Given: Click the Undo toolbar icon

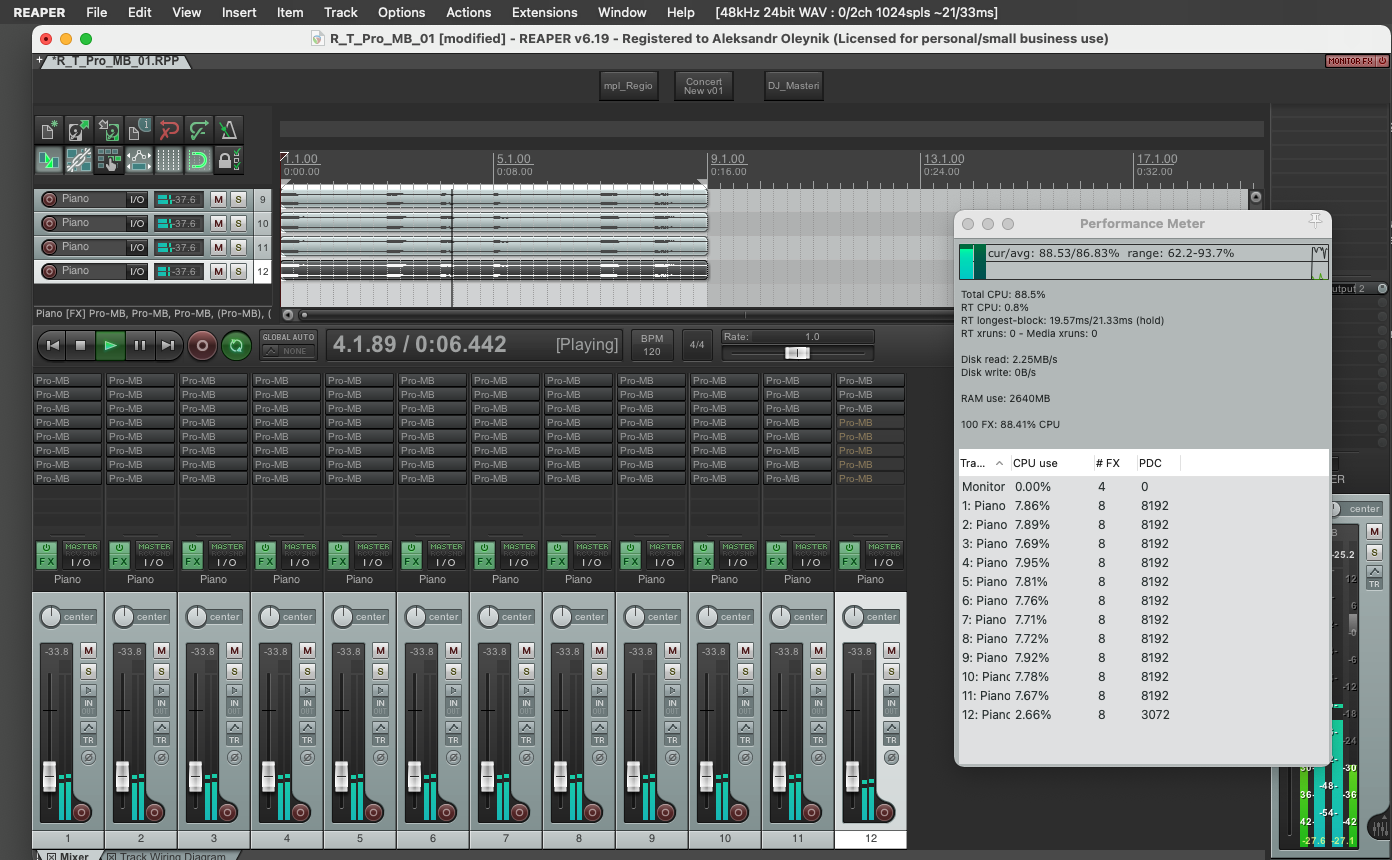Looking at the screenshot, I should point(169,130).
